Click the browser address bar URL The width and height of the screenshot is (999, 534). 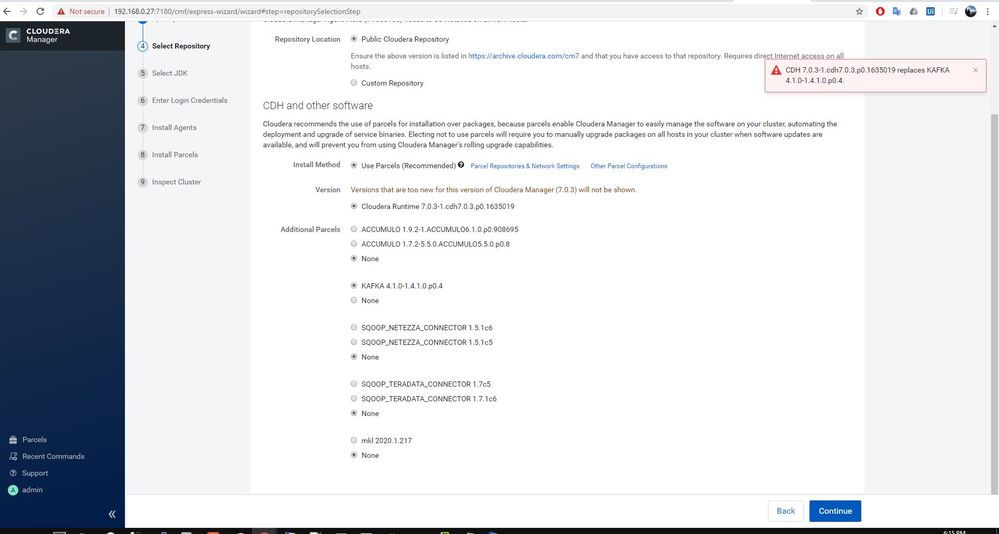tap(237, 11)
